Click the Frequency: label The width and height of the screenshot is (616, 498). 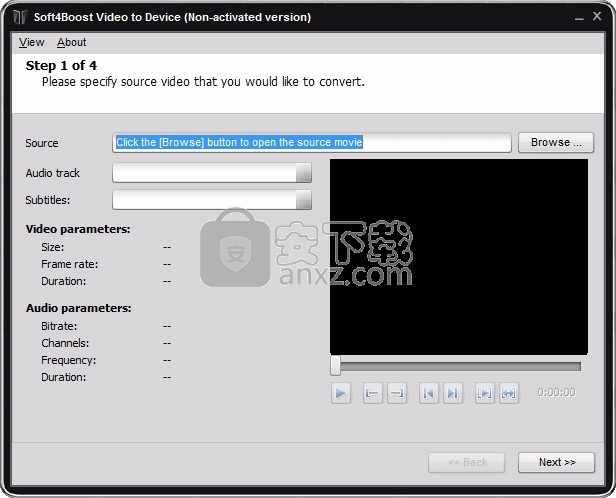(x=68, y=360)
